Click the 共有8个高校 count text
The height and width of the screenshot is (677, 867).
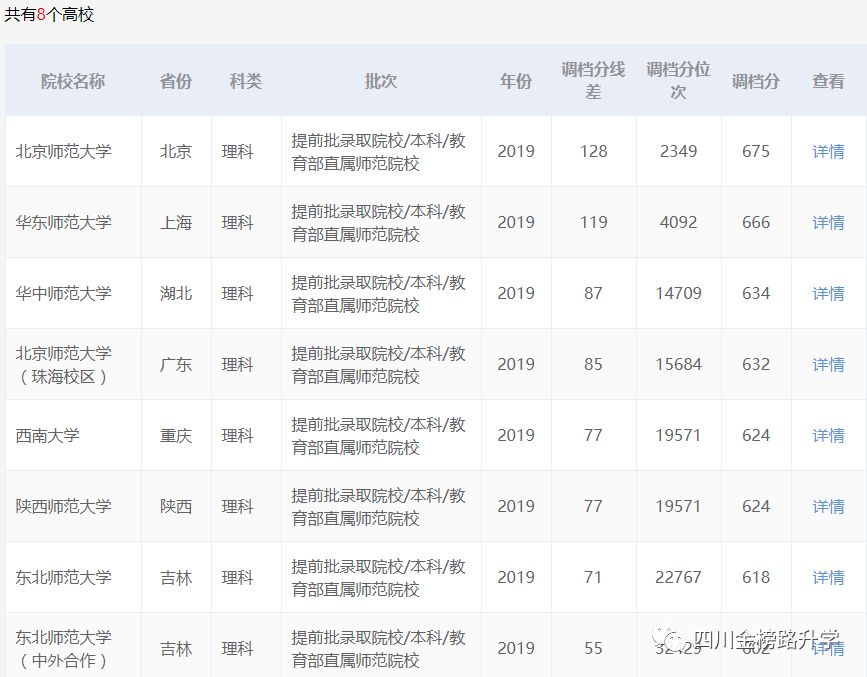pos(49,14)
